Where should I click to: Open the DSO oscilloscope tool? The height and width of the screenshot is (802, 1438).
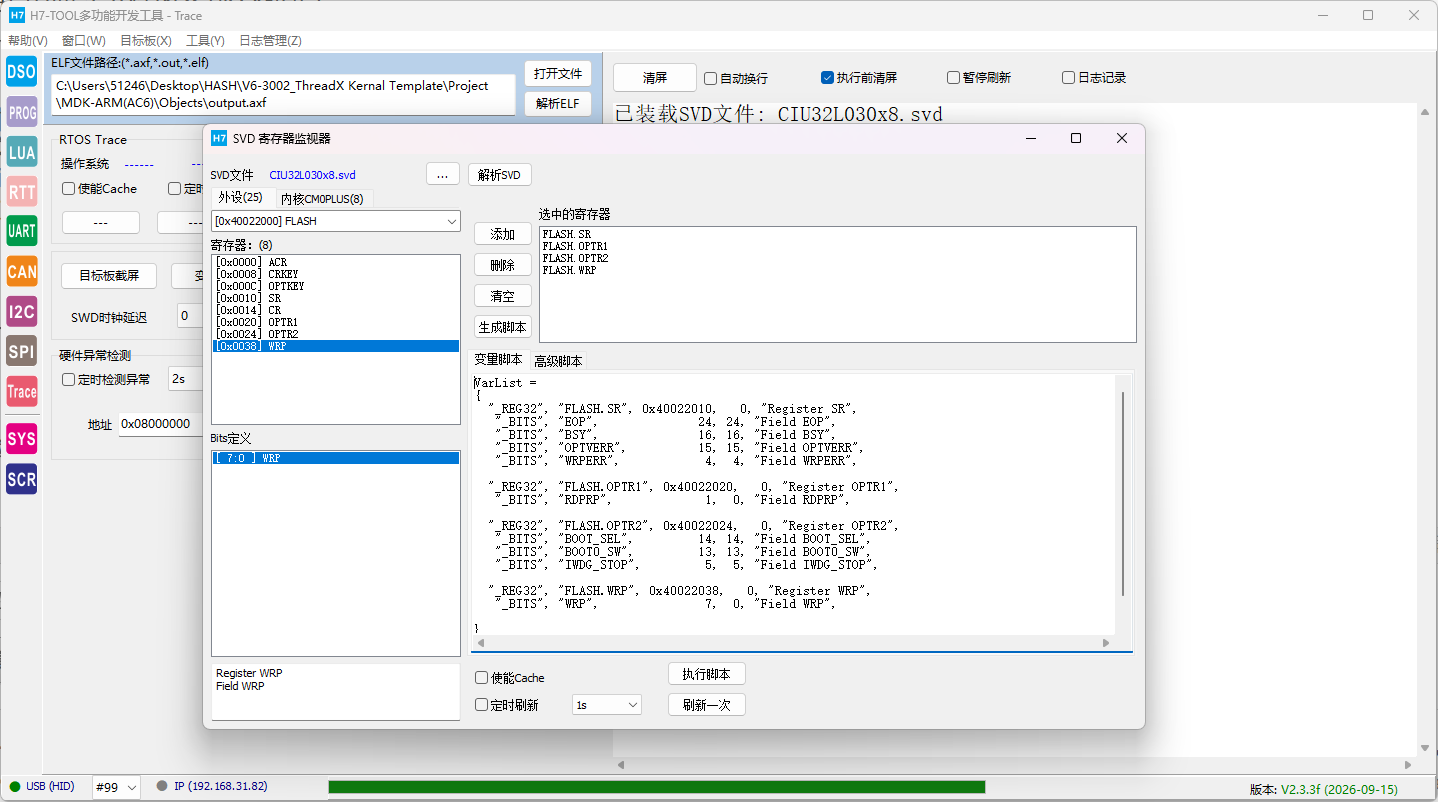click(x=21, y=72)
